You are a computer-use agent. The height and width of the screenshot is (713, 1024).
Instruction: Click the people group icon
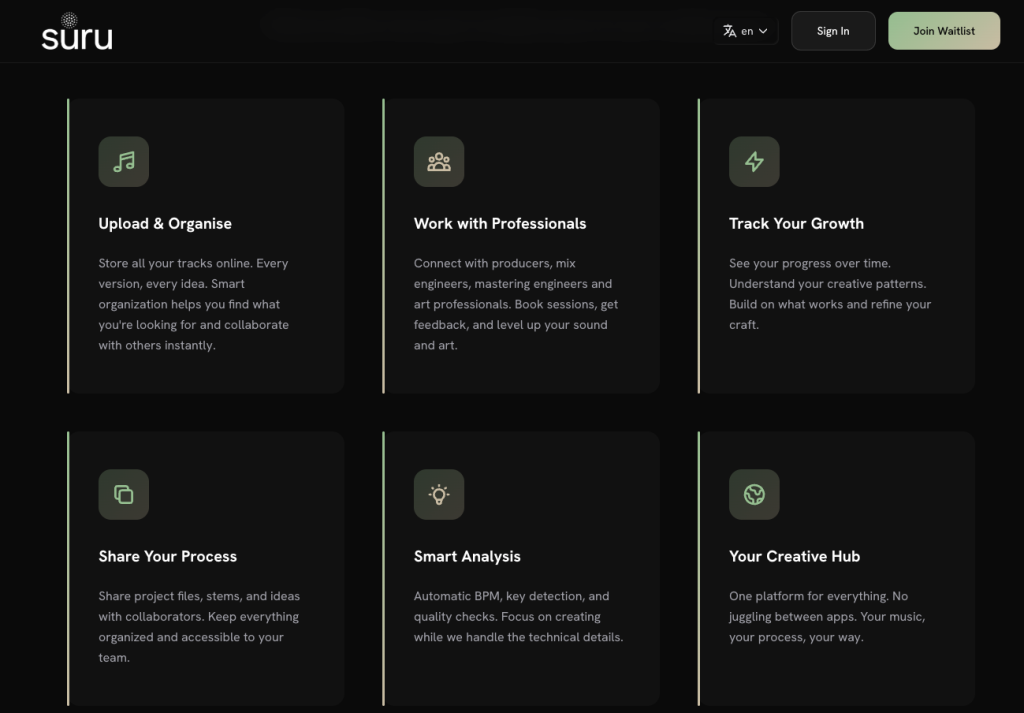pos(439,162)
